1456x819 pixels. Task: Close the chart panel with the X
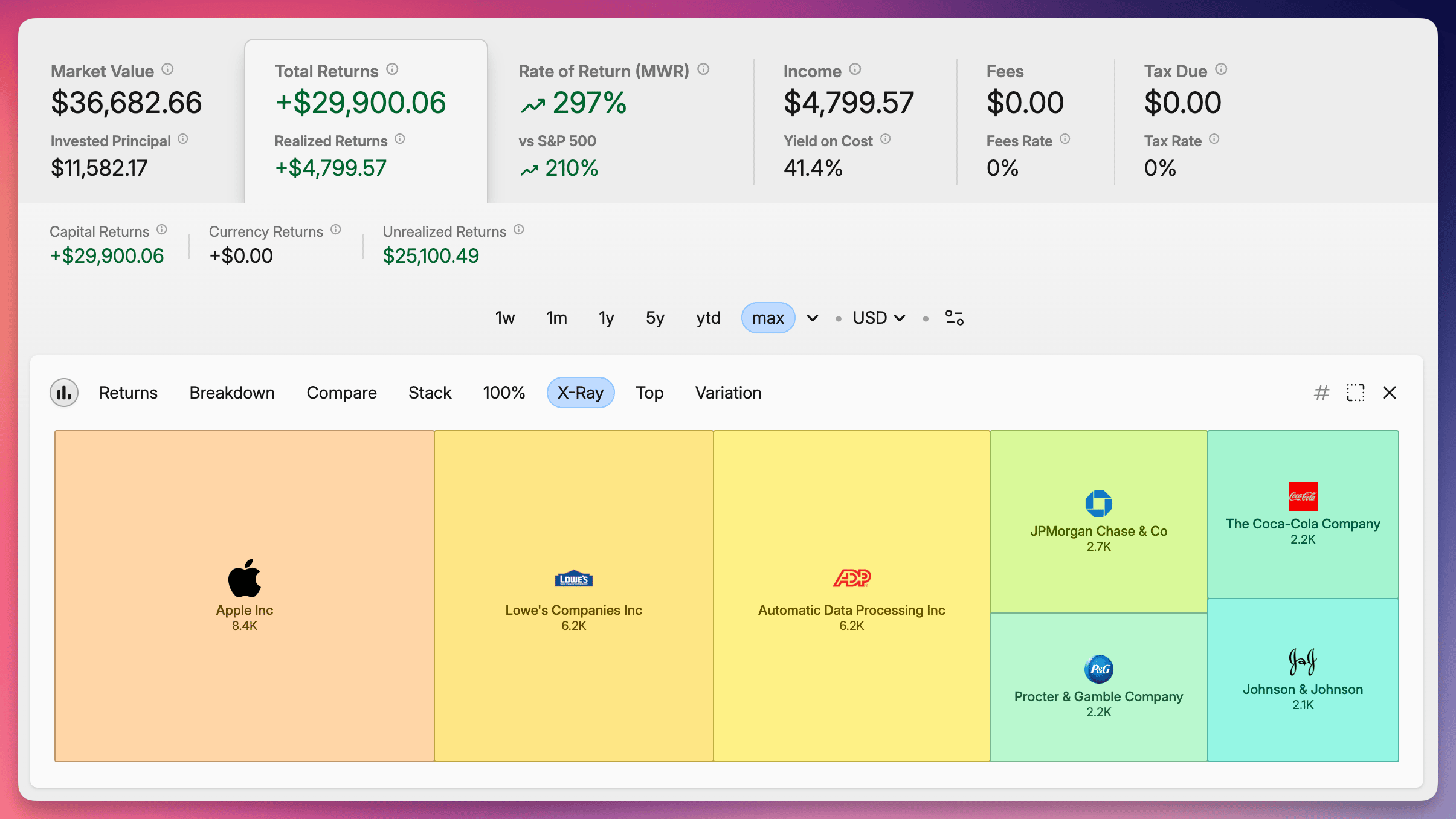pyautogui.click(x=1390, y=393)
